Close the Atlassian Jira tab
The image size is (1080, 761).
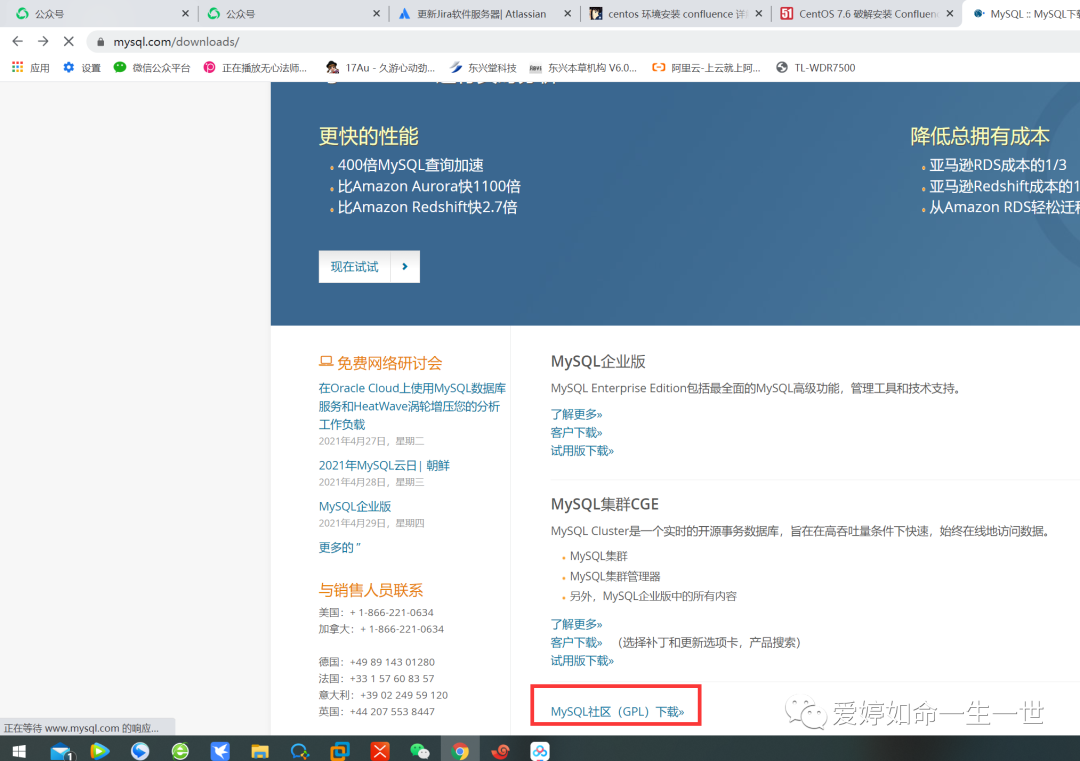pos(568,14)
